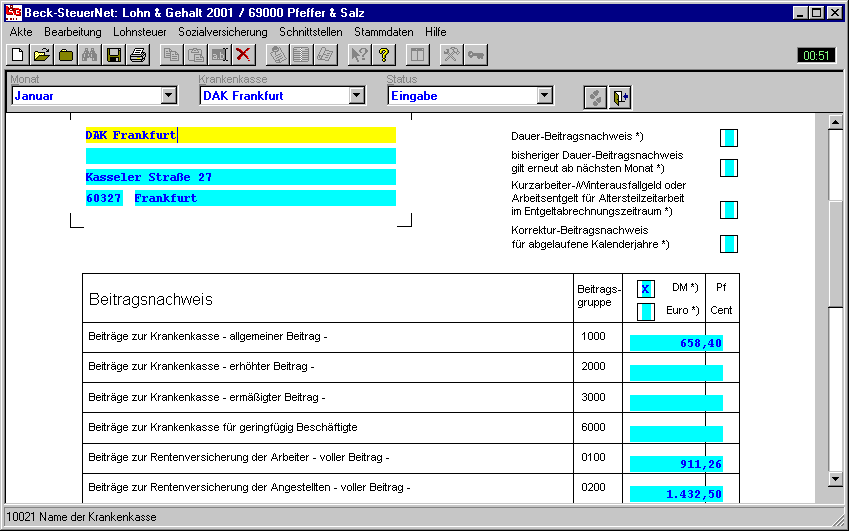Image resolution: width=849 pixels, height=531 pixels.
Task: Click the exit door icon
Action: pos(620,97)
